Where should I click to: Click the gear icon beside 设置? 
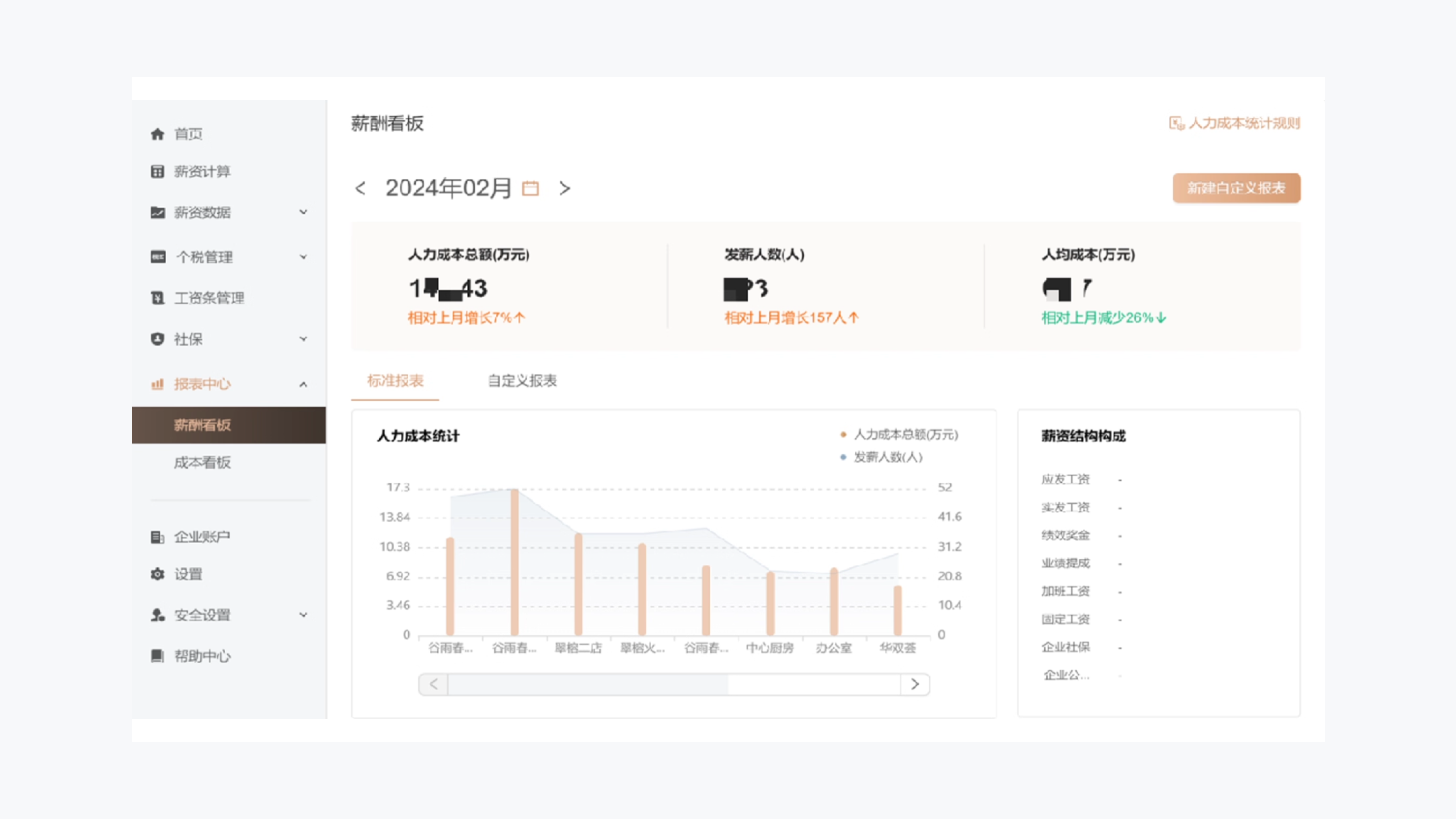(x=157, y=574)
